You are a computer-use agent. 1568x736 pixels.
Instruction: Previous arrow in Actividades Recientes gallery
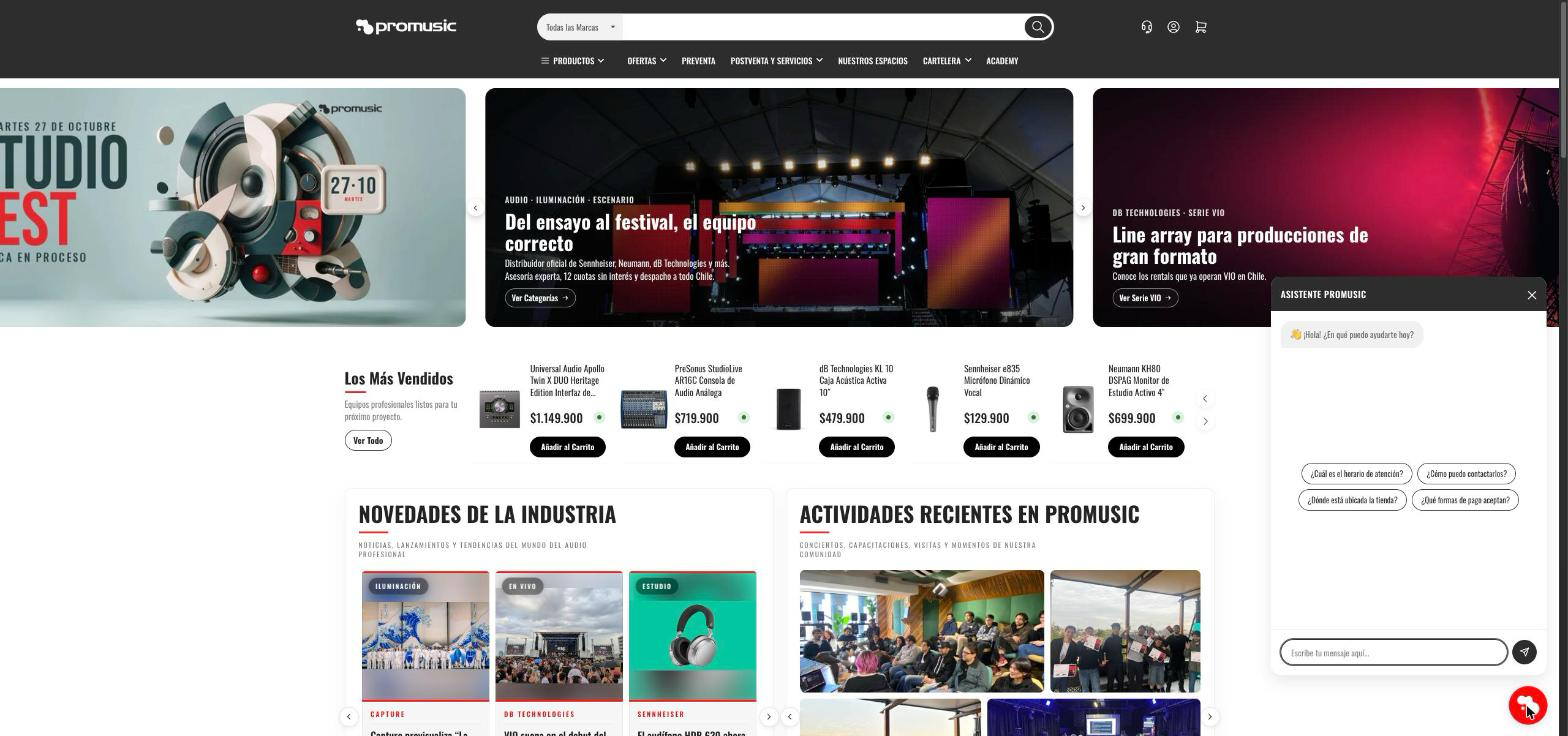click(789, 716)
